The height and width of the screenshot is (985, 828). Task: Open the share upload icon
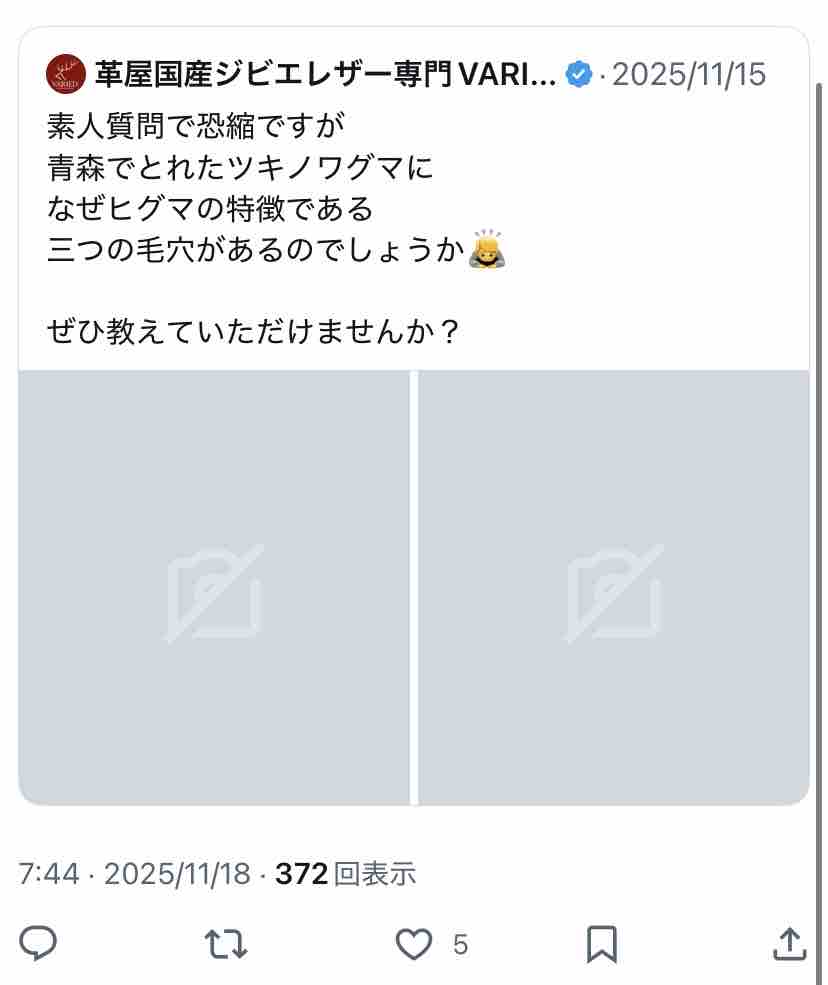click(x=789, y=943)
